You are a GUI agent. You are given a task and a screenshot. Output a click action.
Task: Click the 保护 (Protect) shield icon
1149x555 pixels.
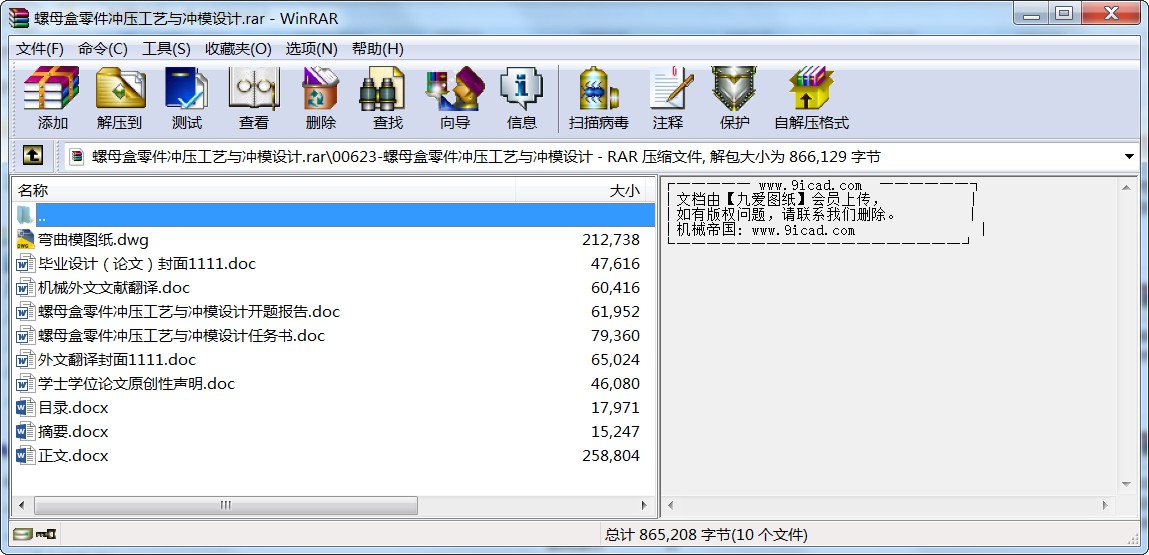pos(734,98)
